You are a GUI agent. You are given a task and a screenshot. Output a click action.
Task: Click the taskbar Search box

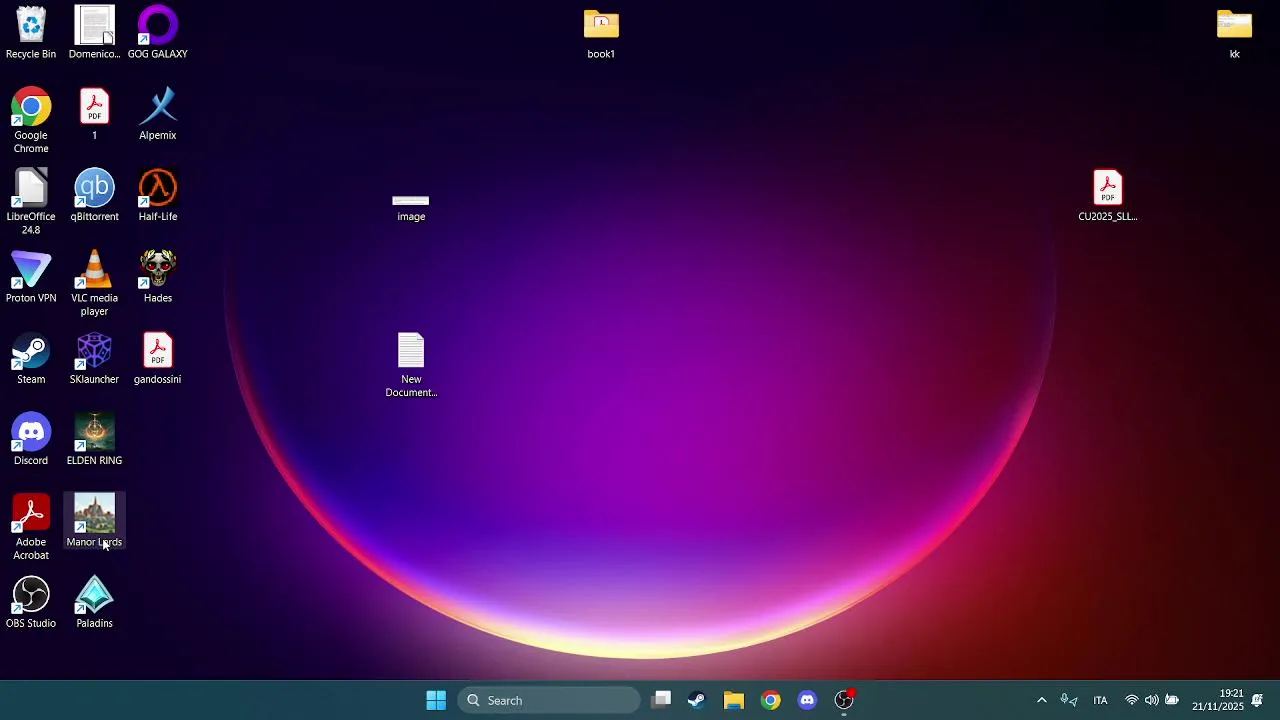pos(548,700)
